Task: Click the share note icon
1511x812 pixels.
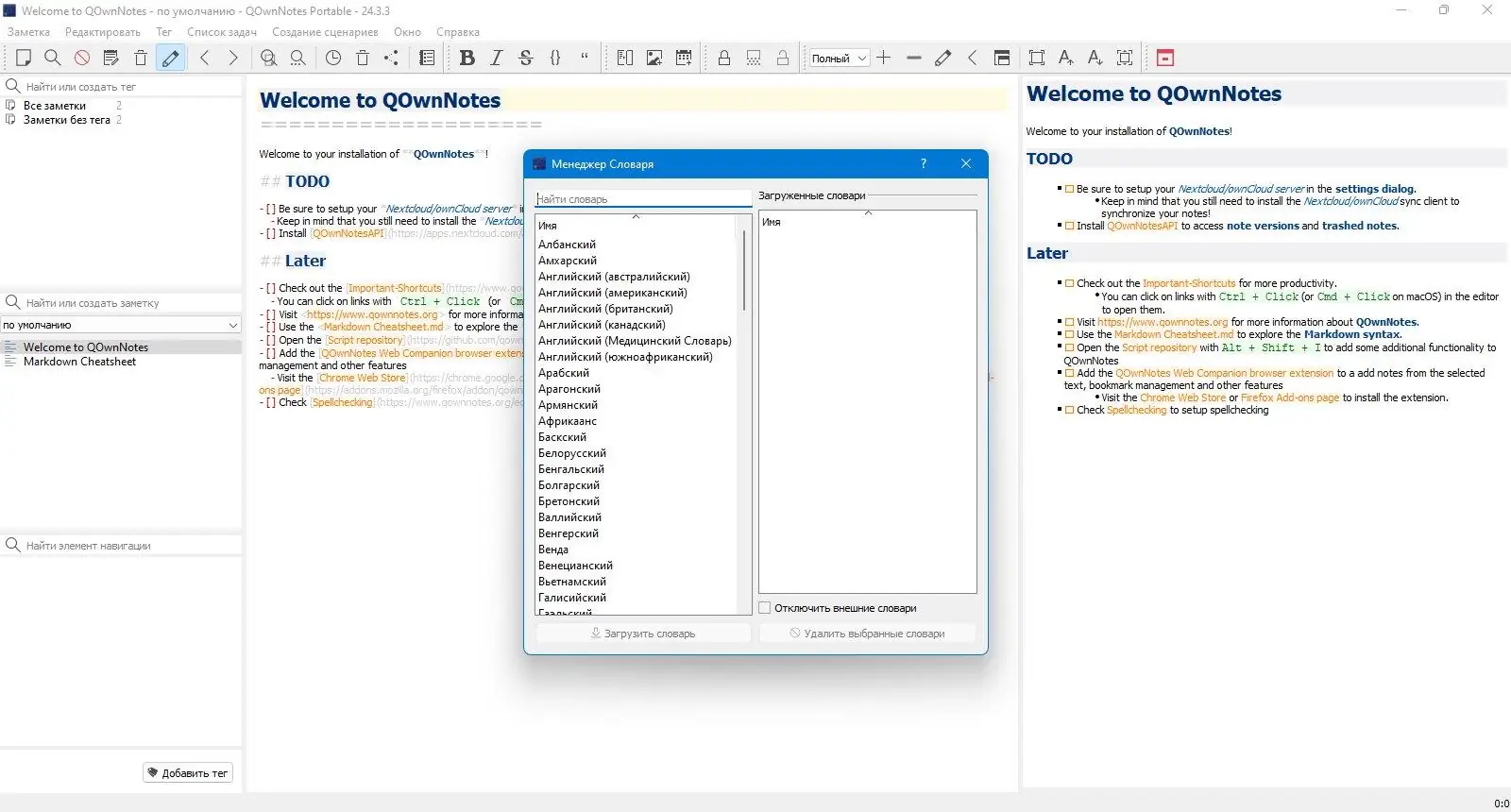Action: coord(391,58)
